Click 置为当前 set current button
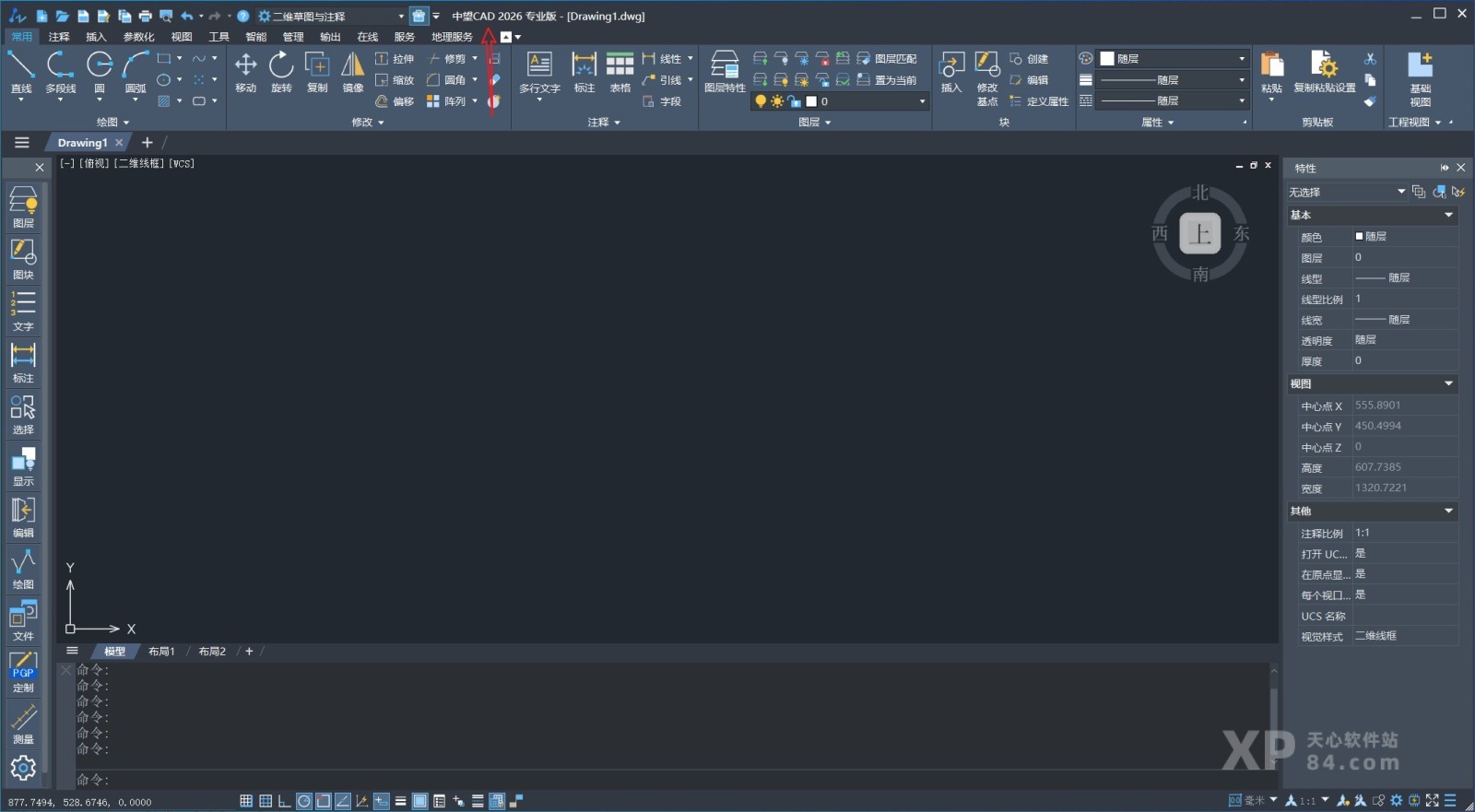This screenshot has height=812, width=1475. point(887,80)
